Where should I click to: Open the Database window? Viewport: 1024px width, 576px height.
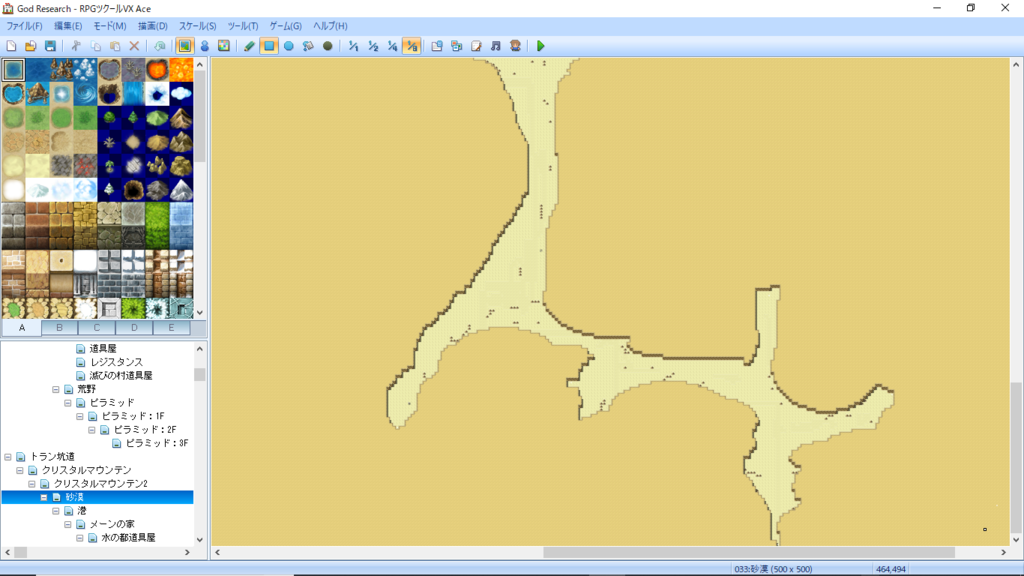[x=437, y=46]
